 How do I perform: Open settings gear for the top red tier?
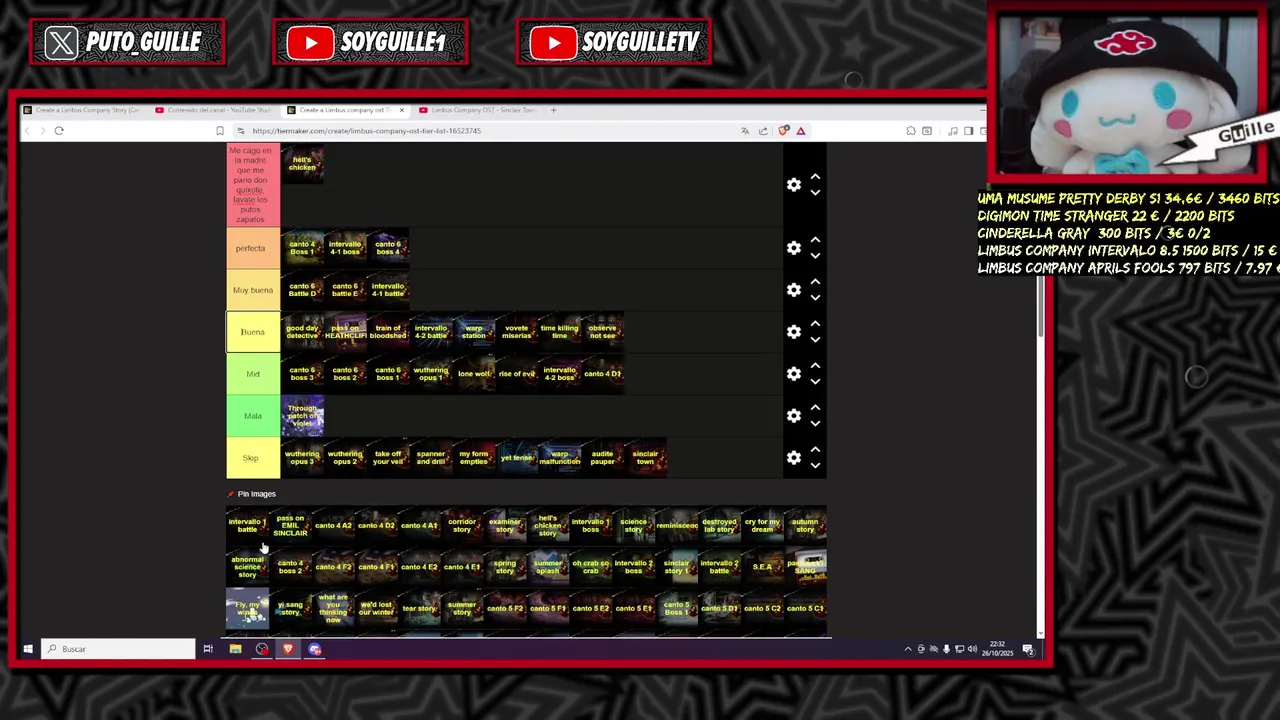click(x=794, y=185)
